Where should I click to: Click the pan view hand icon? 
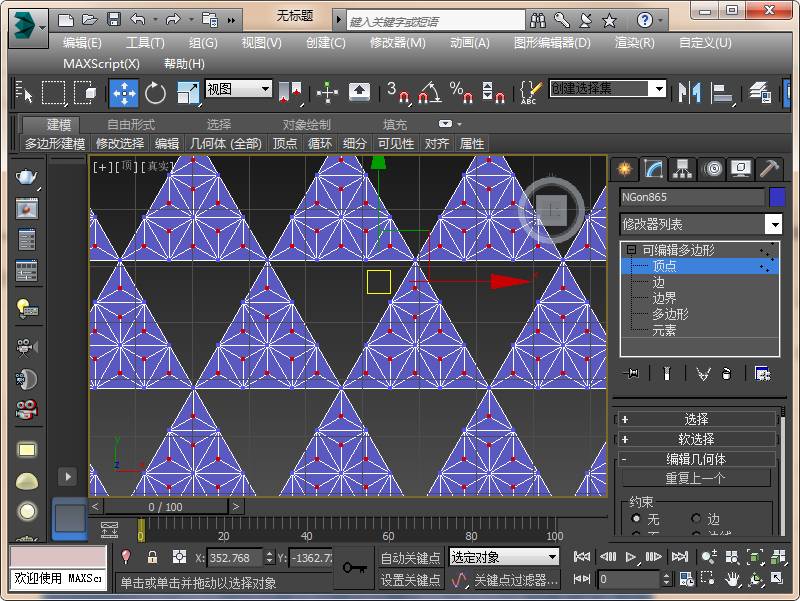tap(732, 580)
